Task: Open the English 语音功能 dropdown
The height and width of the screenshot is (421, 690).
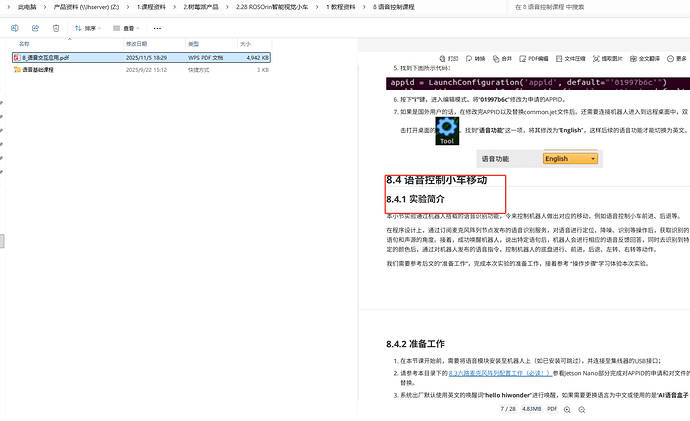Action: (570, 159)
